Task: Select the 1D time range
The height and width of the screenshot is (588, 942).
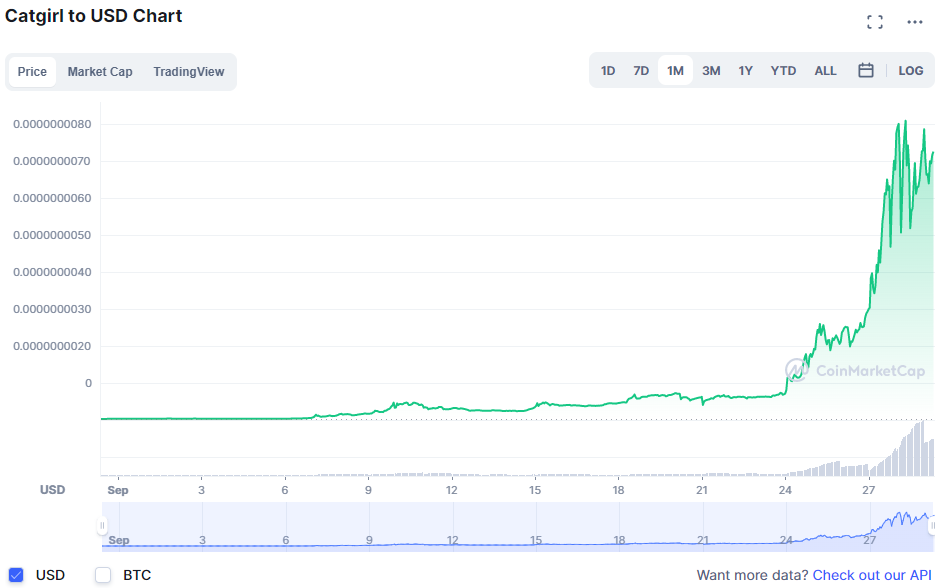Action: pos(608,71)
